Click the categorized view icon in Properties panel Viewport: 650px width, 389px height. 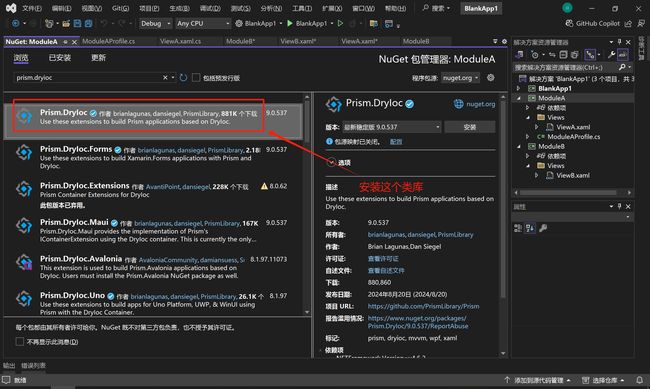518,228
